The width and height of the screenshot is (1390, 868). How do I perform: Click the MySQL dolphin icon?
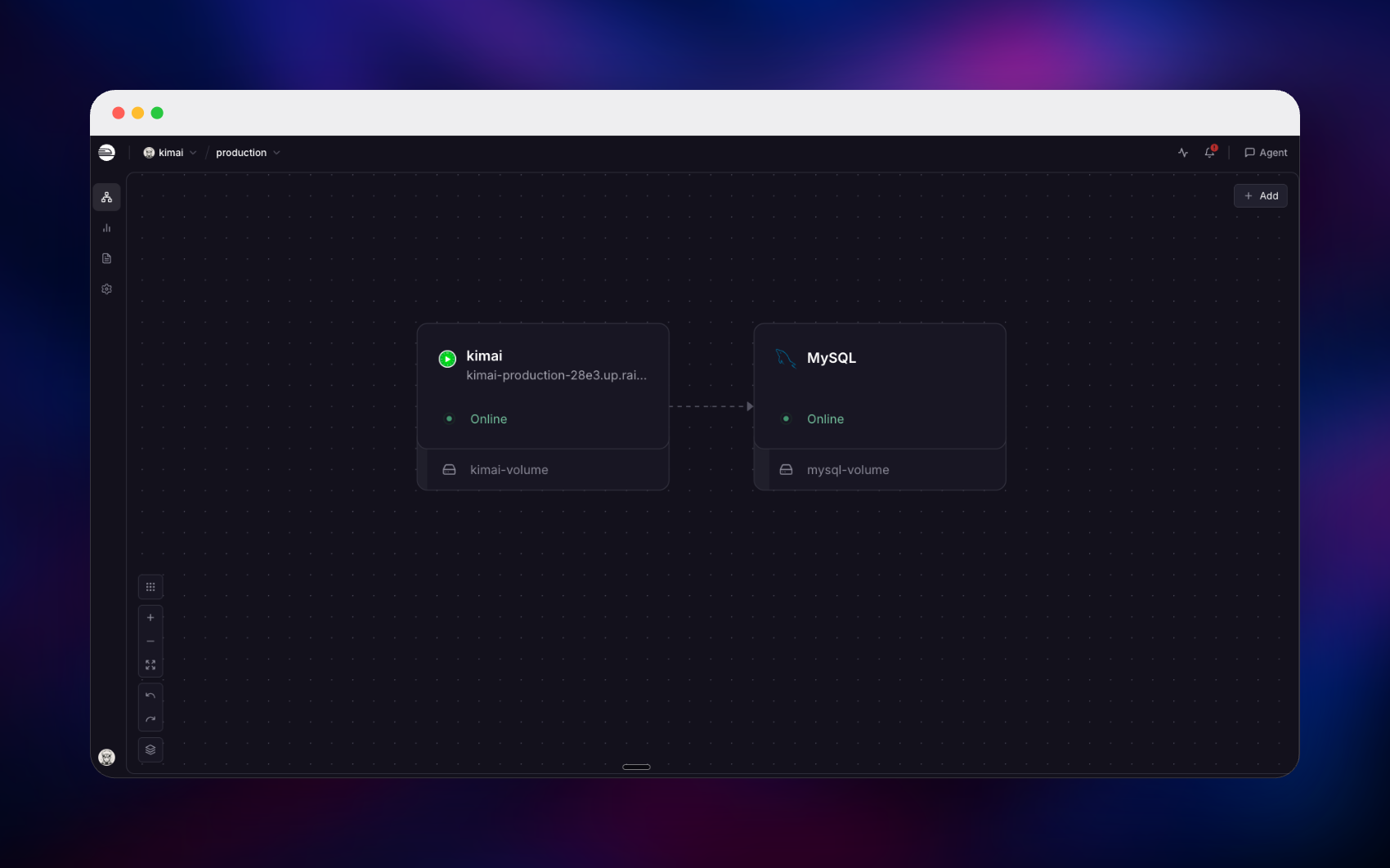(x=786, y=358)
